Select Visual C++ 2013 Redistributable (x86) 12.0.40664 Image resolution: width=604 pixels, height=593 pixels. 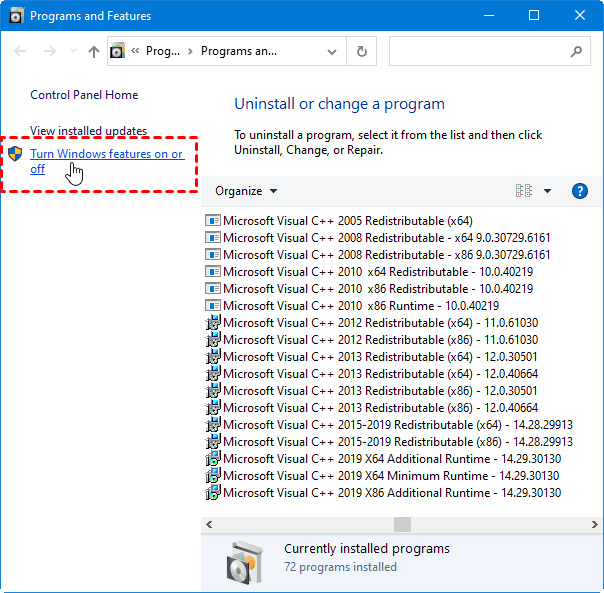(372, 407)
